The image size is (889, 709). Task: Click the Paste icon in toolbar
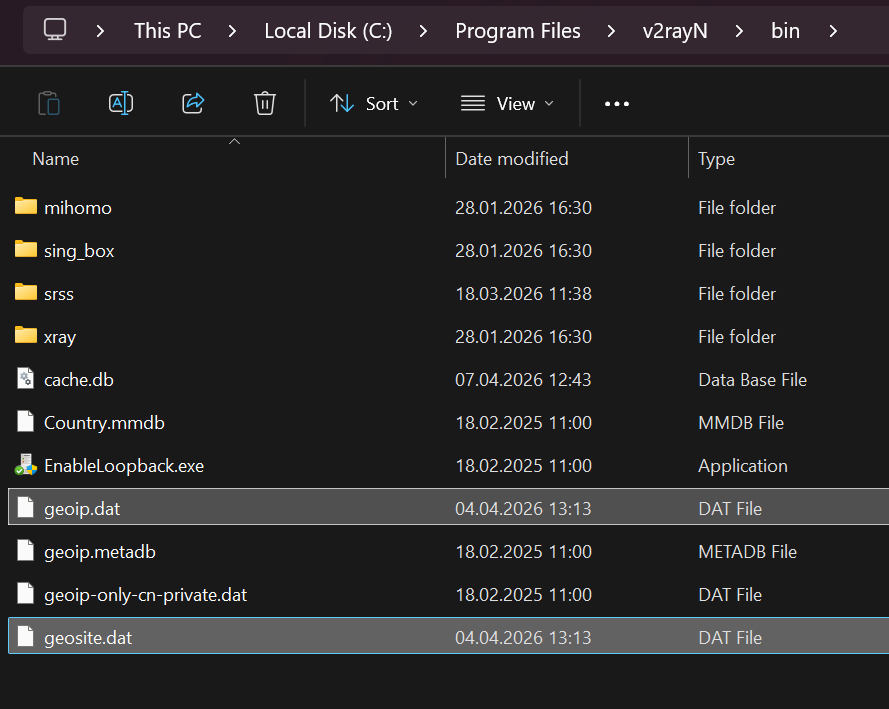[48, 103]
